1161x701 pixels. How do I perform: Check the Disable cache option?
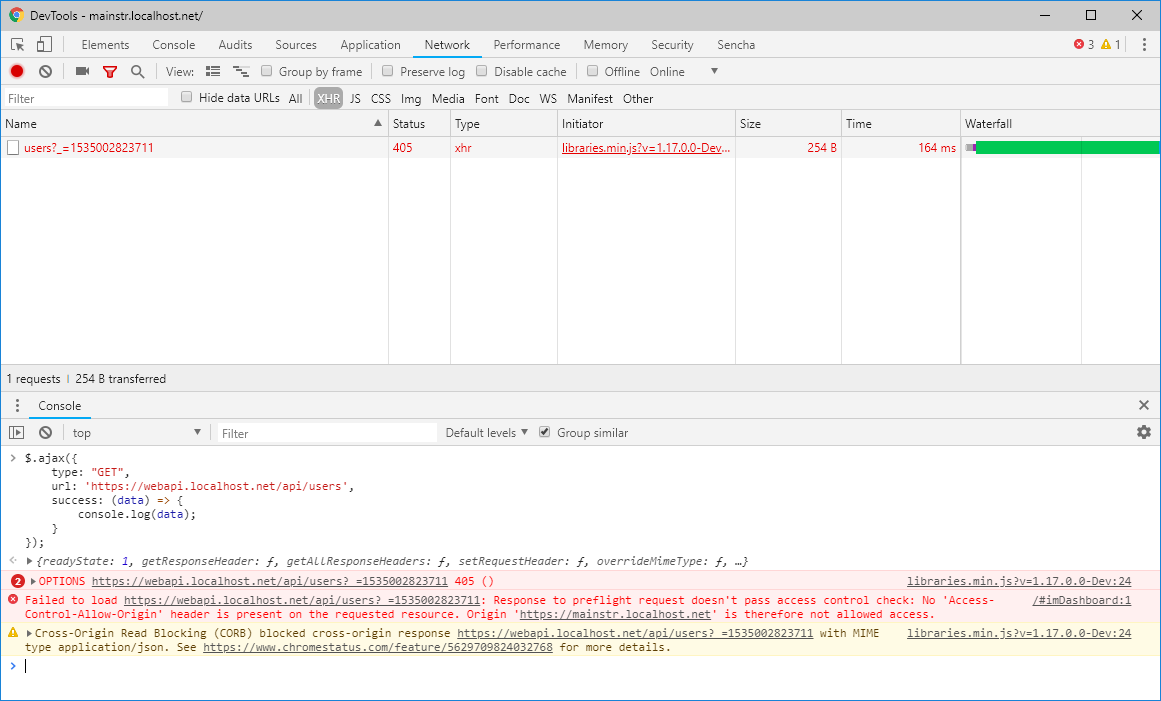click(x=481, y=71)
